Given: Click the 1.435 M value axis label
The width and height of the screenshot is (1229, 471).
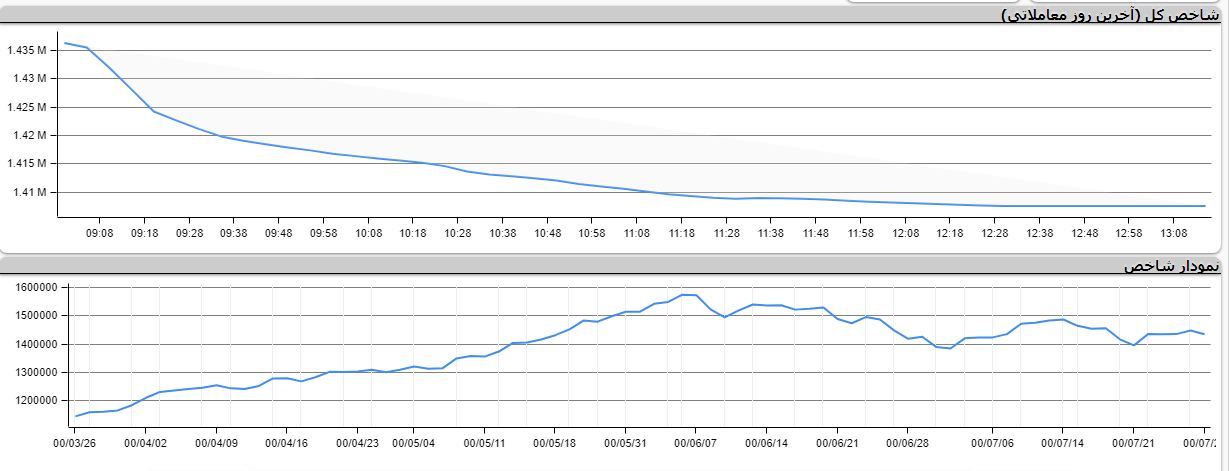Looking at the screenshot, I should coord(27,50).
